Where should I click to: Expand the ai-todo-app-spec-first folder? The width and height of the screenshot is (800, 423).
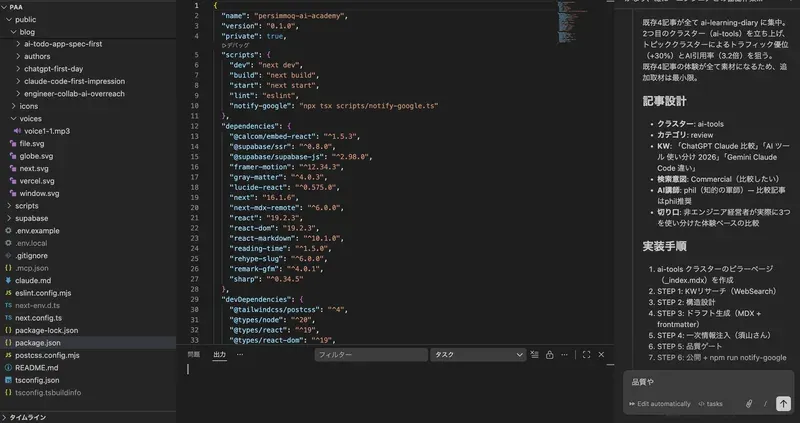[x=18, y=44]
